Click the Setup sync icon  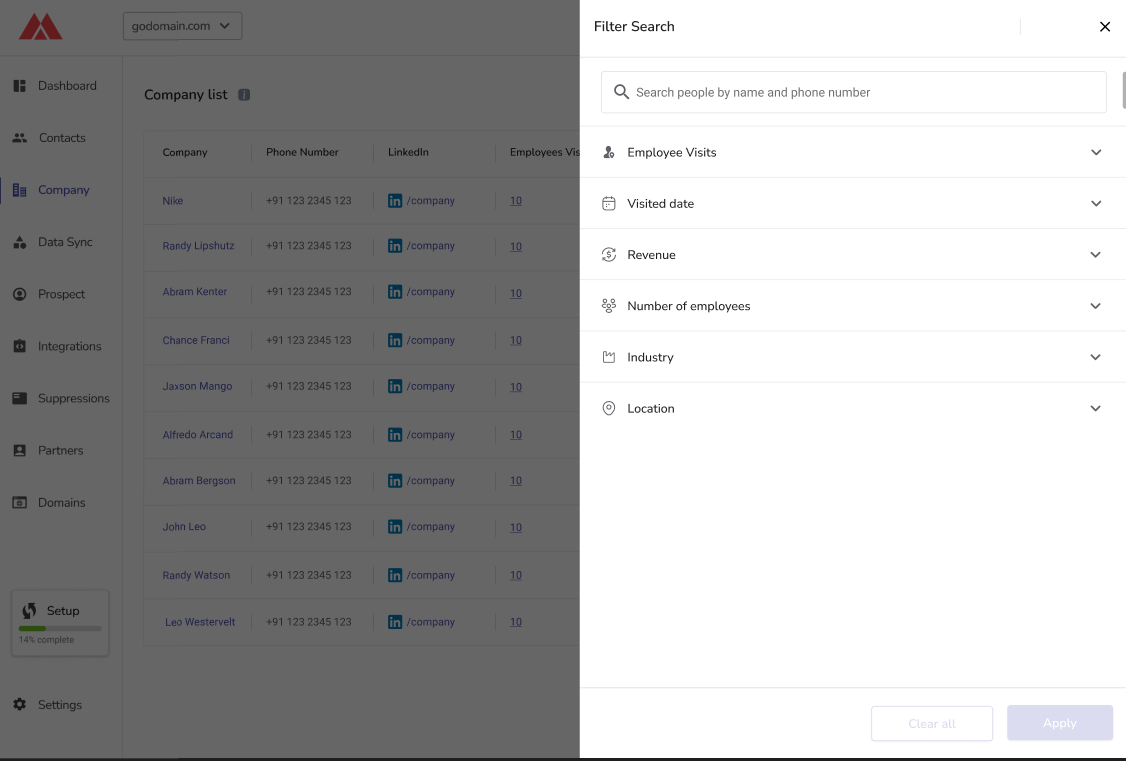coord(29,610)
